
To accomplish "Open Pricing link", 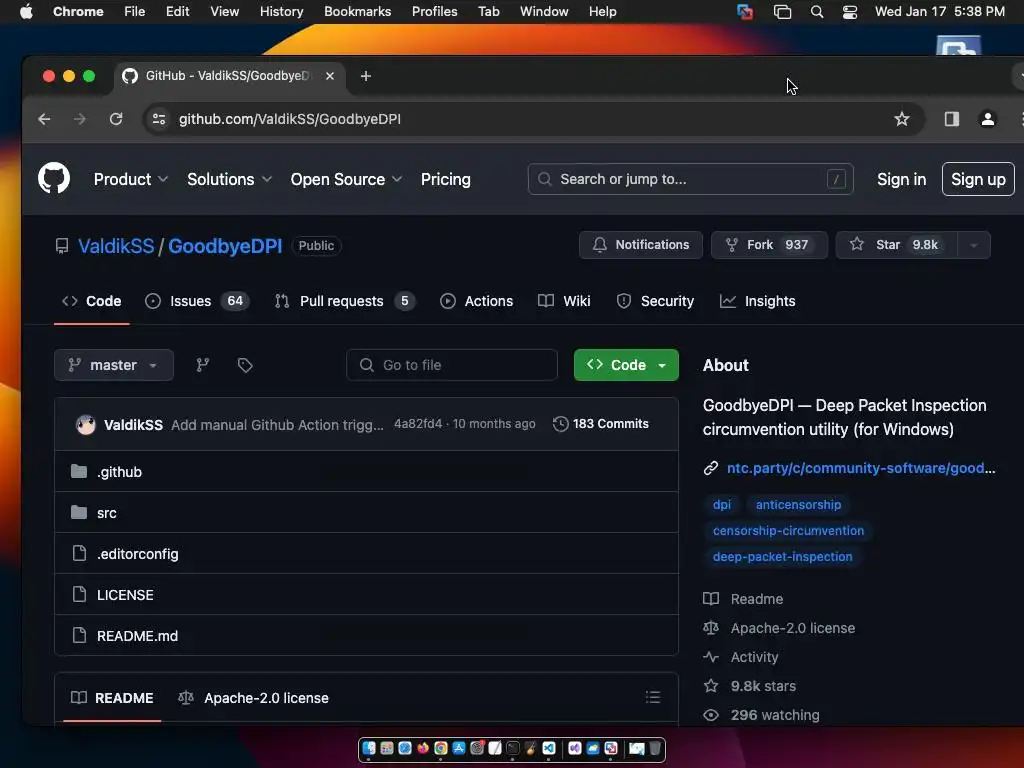I will [445, 179].
